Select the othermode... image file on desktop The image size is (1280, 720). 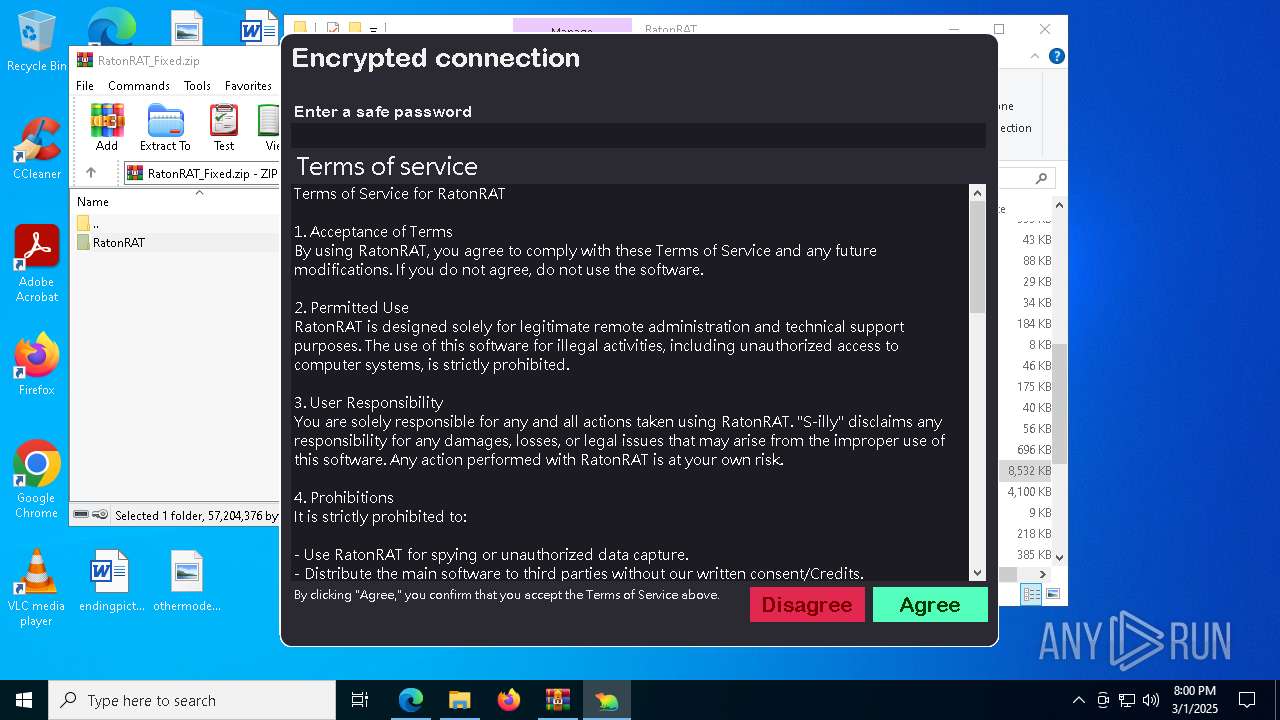pos(187,580)
